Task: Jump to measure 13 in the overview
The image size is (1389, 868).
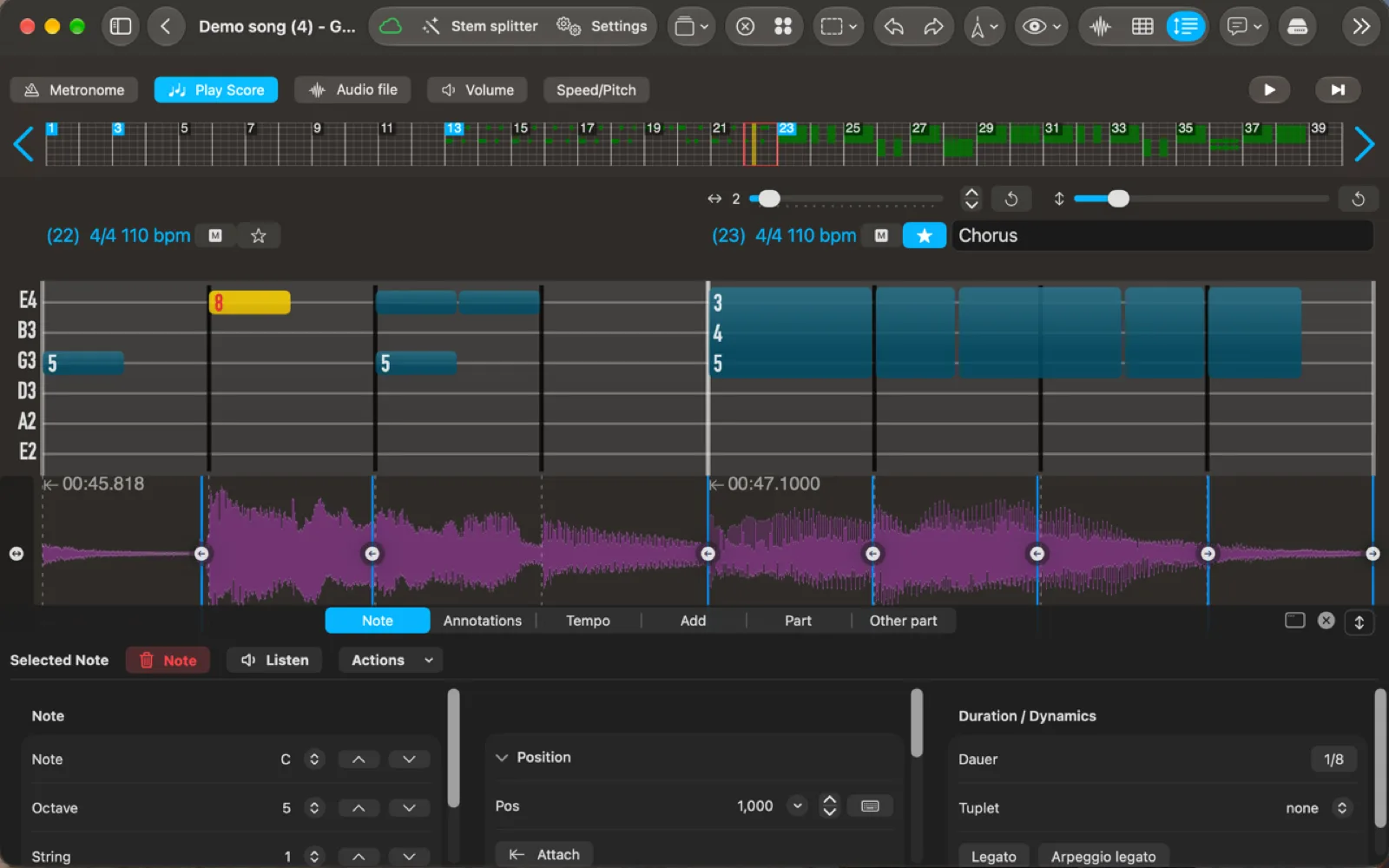Action: point(453,128)
